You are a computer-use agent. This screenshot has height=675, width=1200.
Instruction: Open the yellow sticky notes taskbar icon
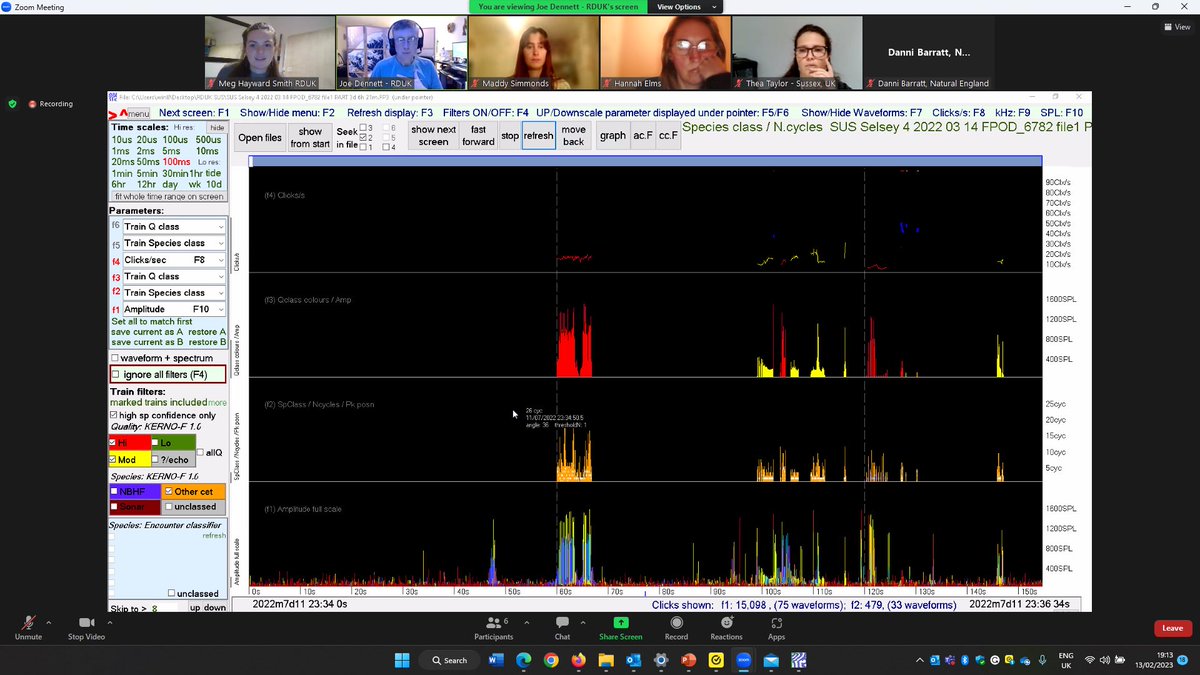tap(716, 660)
